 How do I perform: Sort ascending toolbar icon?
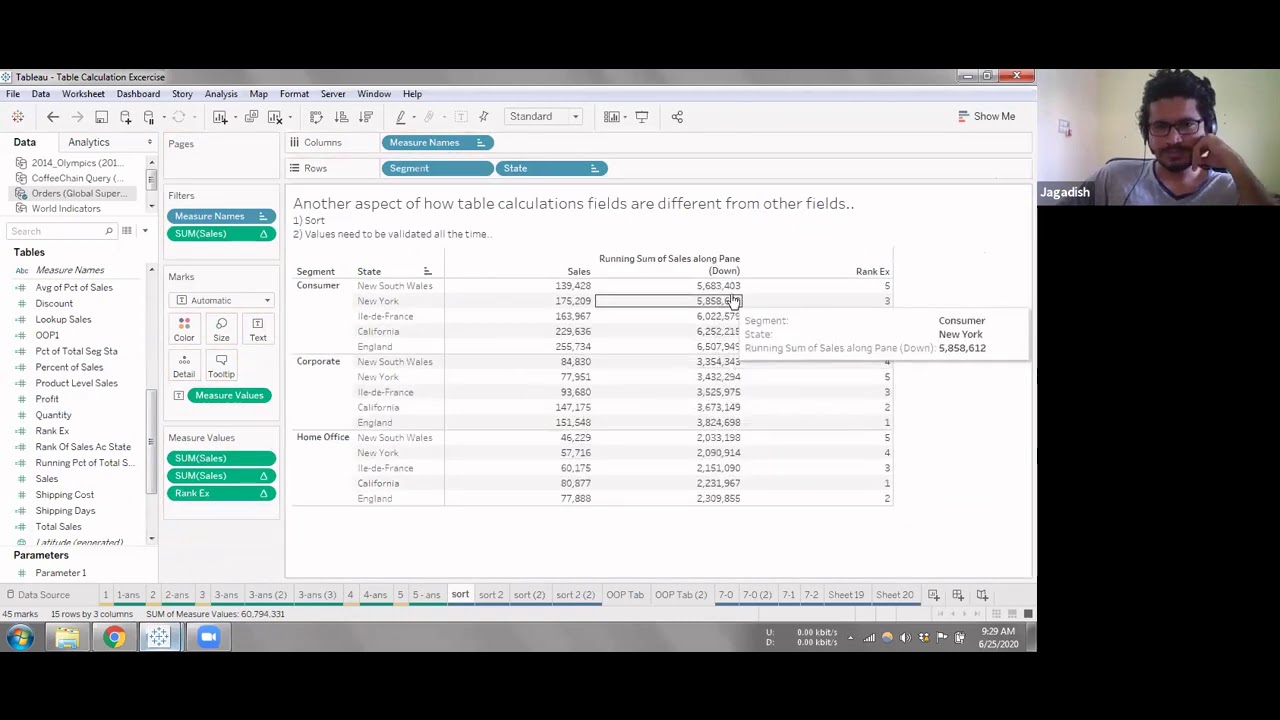pos(341,117)
